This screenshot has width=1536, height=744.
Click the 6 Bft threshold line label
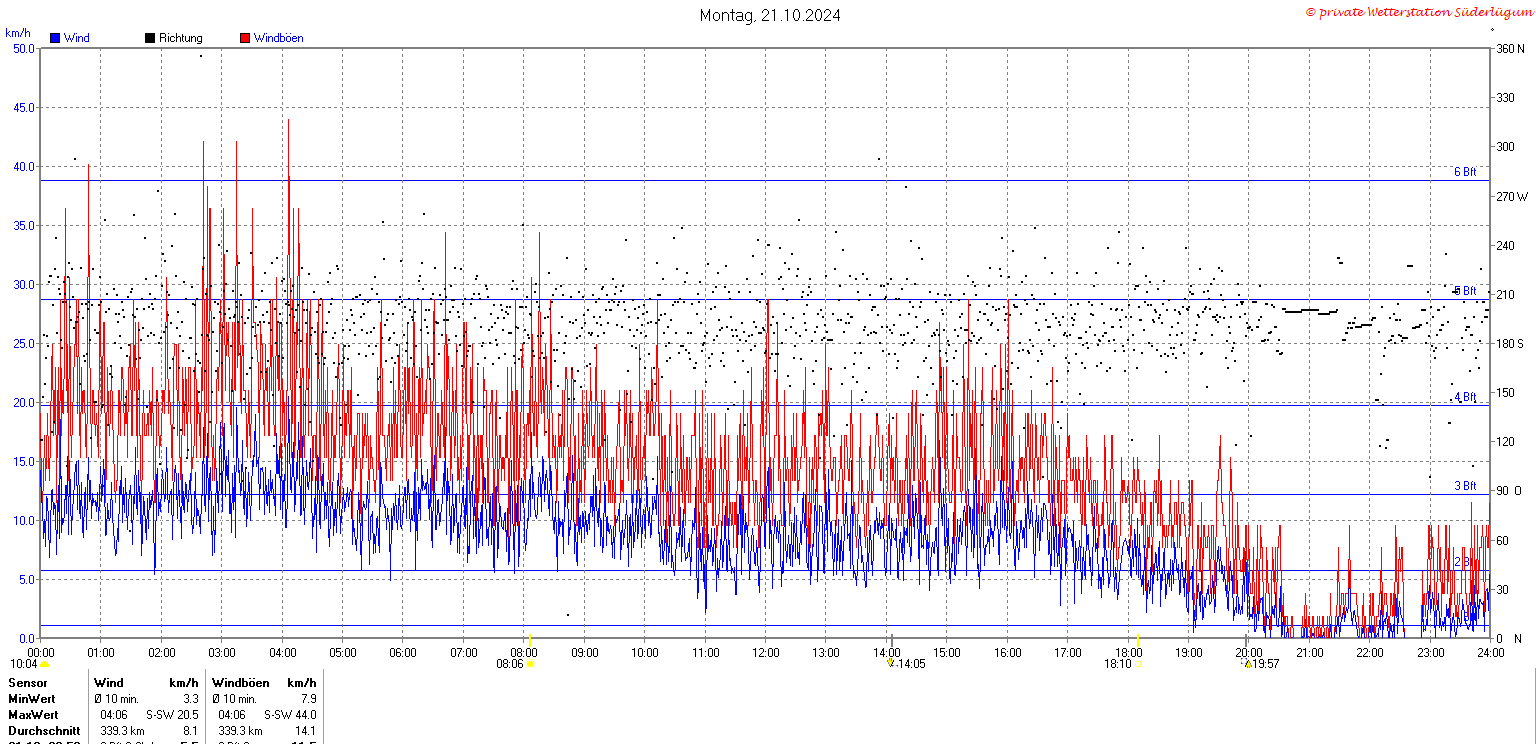pyautogui.click(x=1465, y=172)
